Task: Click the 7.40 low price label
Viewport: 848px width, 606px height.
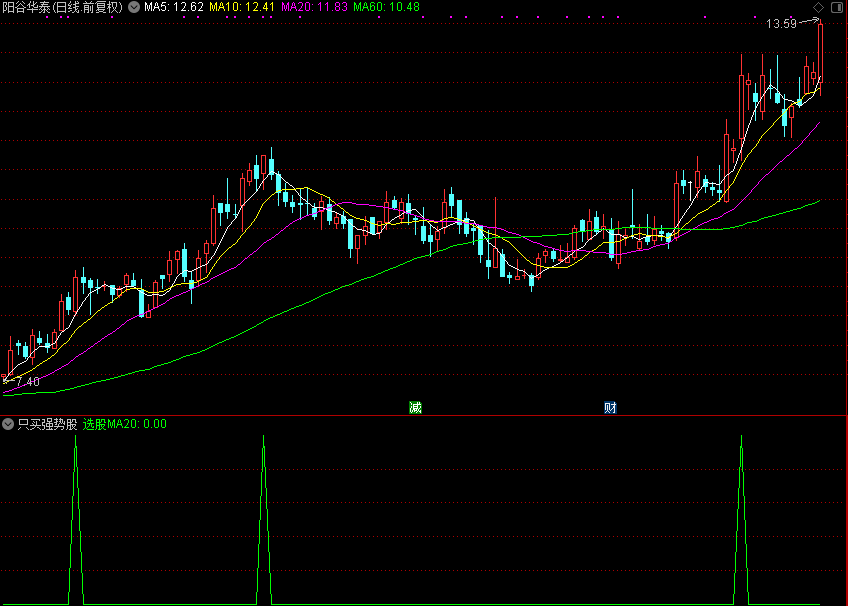Action: [28, 382]
